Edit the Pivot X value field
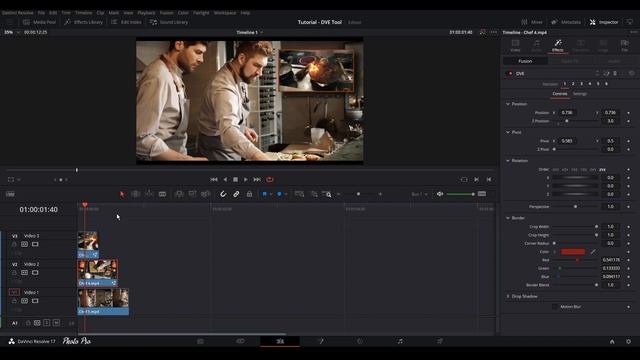Image resolution: width=640 pixels, height=360 pixels. click(x=568, y=141)
